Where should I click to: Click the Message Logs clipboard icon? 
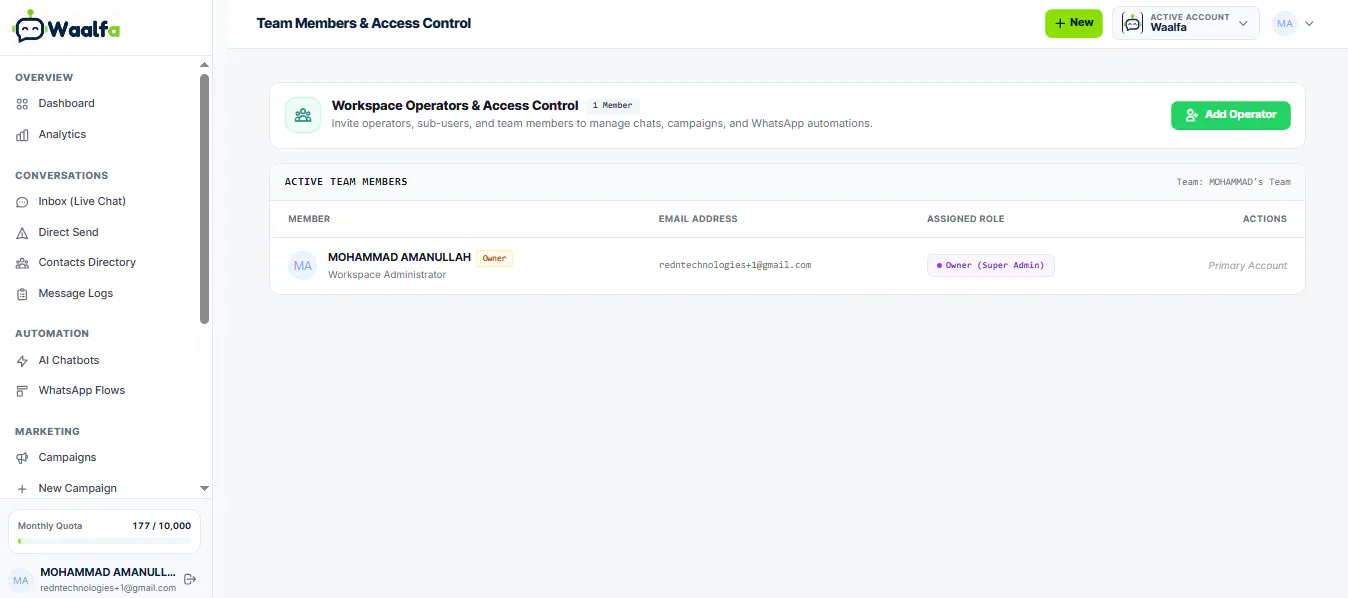click(22, 294)
